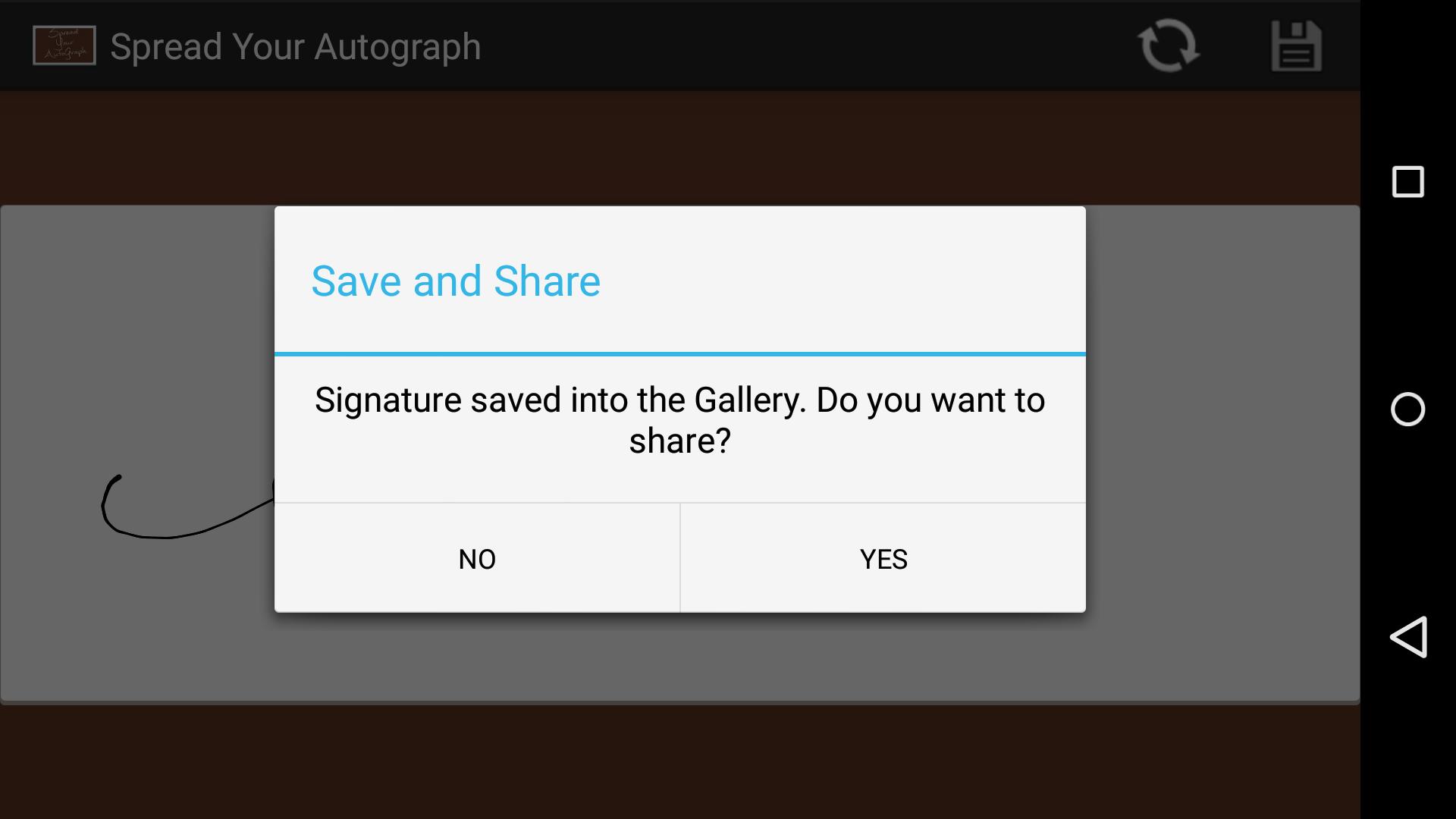Select YES to share the signature
The image size is (1456, 819).
point(883,559)
